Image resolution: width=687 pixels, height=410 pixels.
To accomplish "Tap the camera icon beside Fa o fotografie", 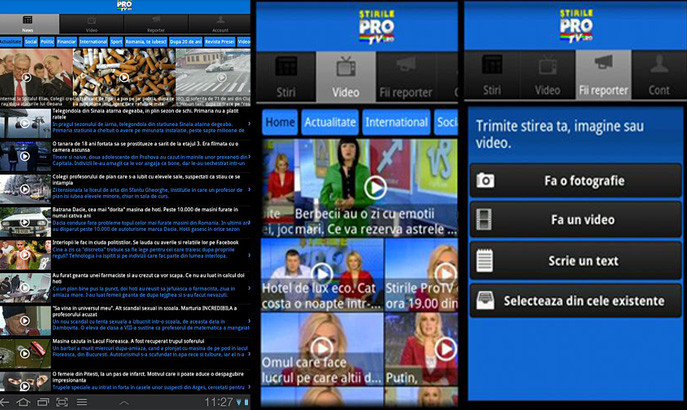I will pos(485,181).
